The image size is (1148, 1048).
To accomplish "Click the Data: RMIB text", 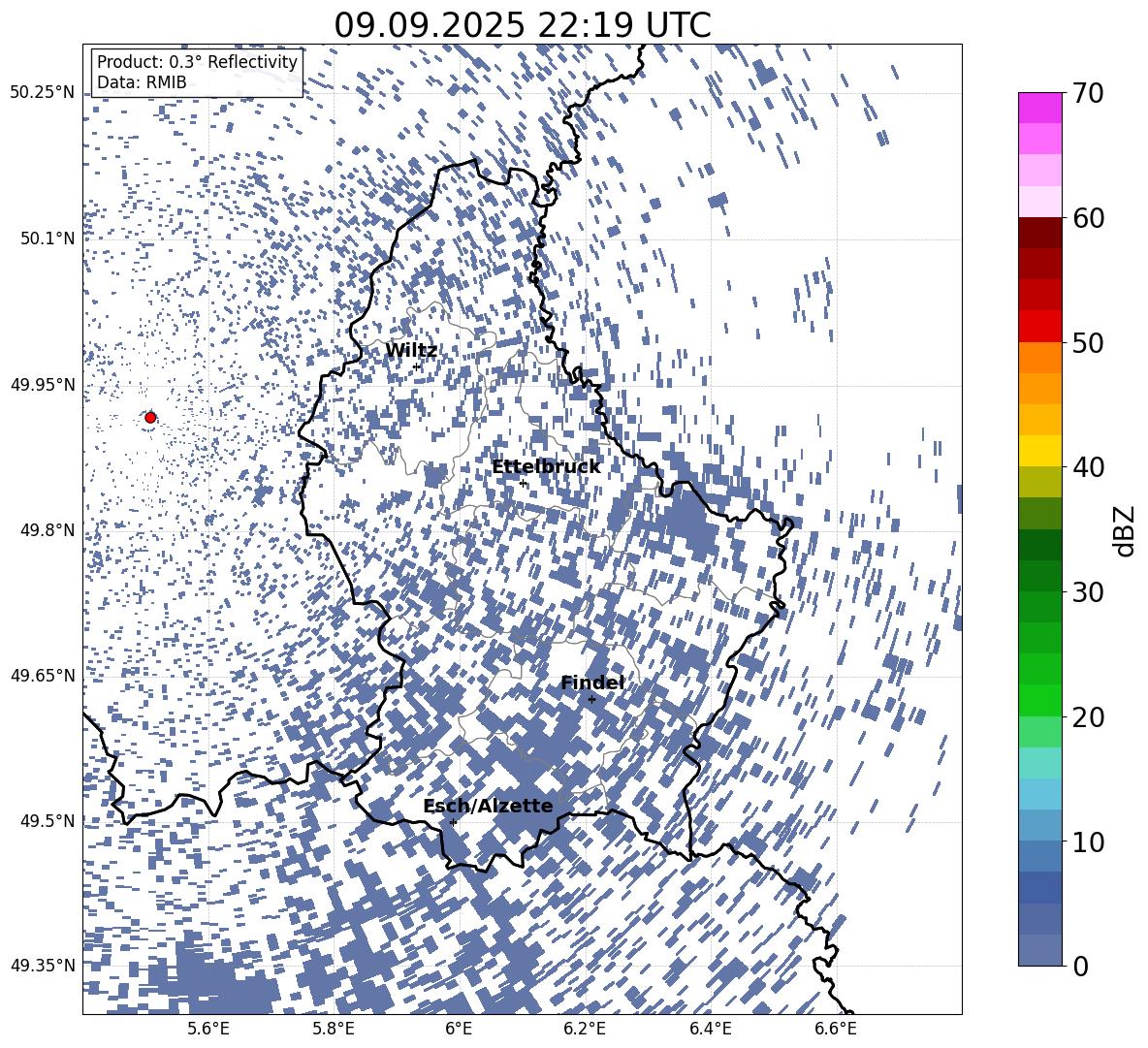I will coord(142,82).
